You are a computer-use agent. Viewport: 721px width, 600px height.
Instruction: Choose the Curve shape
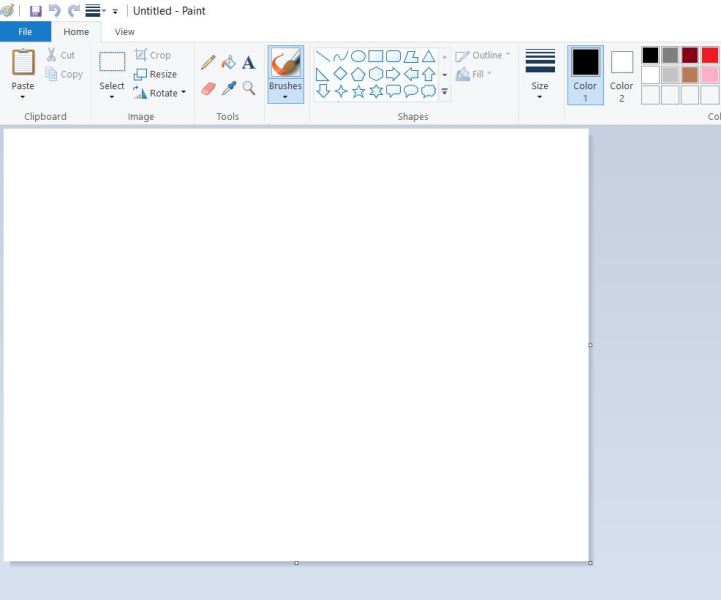(x=340, y=57)
